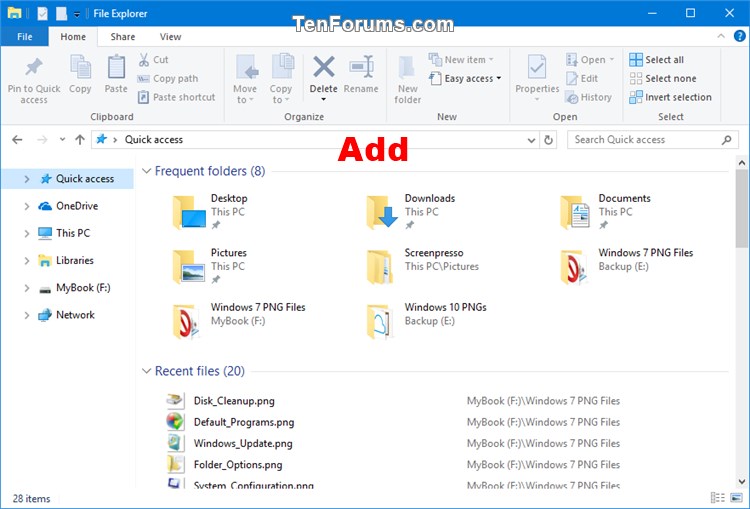Expand the OneDrive tree node
Viewport: 750px width, 509px height.
point(27,206)
